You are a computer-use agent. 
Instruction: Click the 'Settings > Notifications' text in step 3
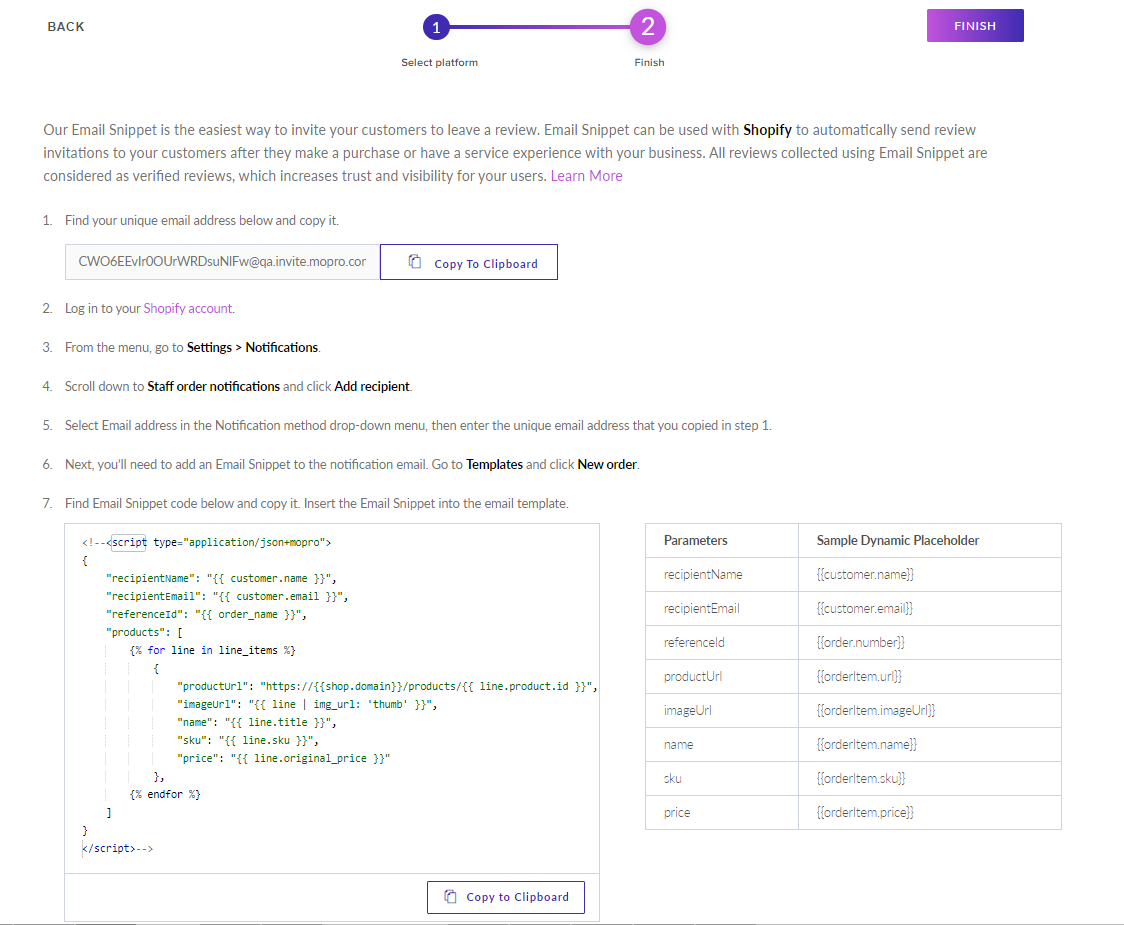point(252,347)
